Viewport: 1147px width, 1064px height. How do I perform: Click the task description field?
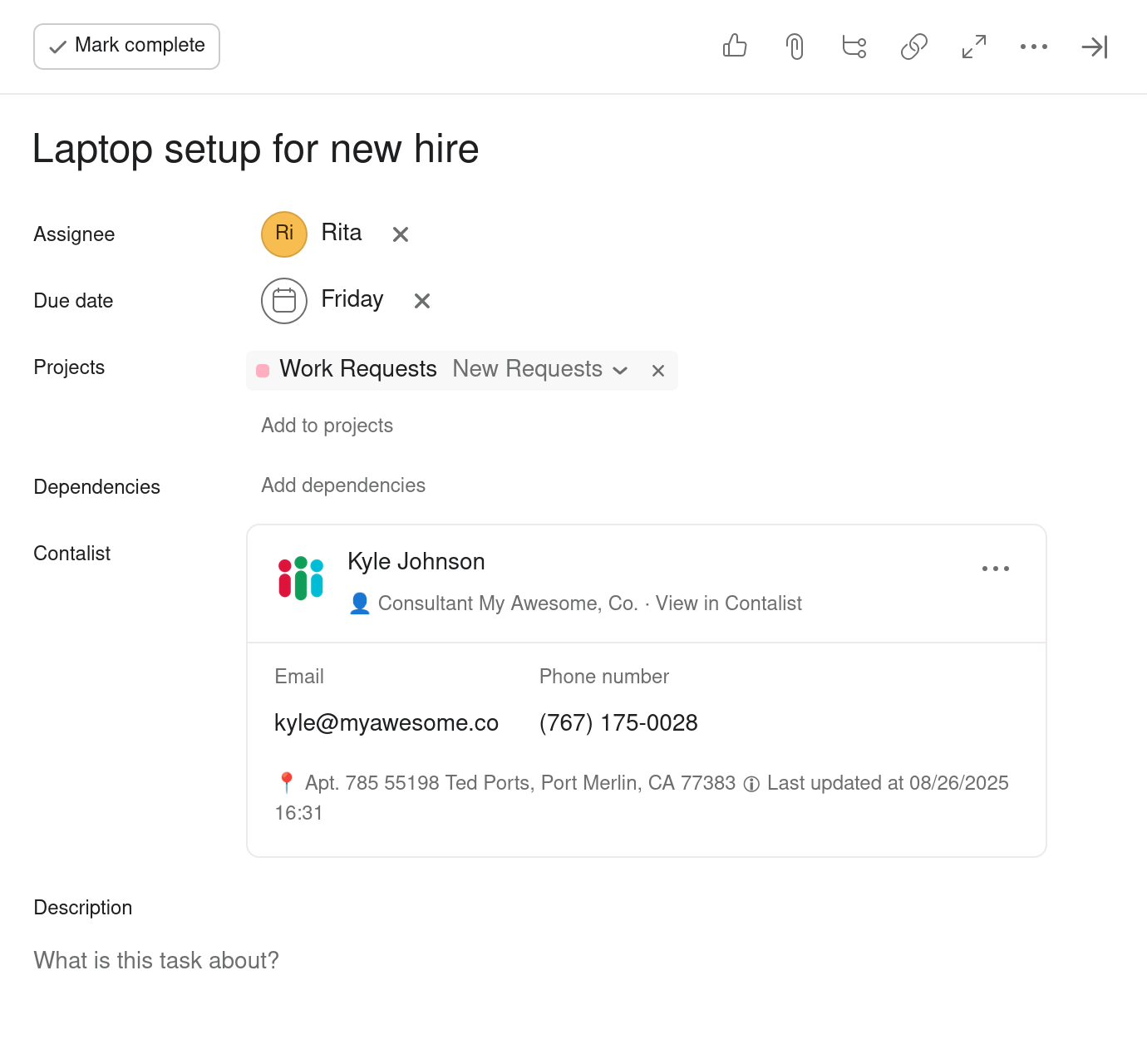point(156,961)
